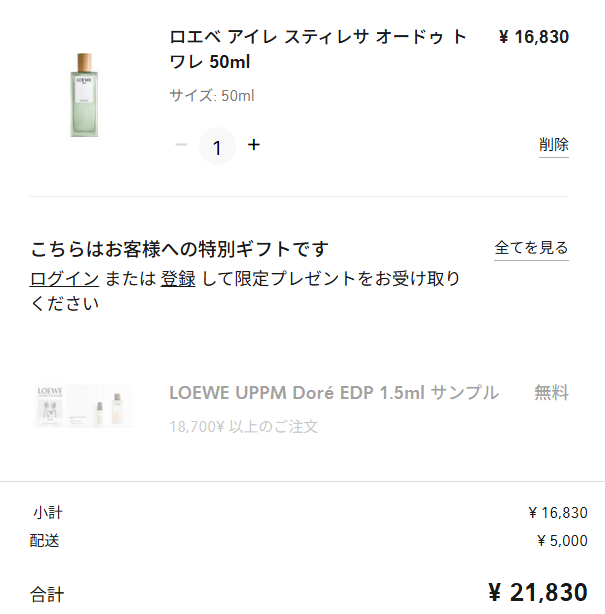
Task: Open the 全てを見る gift list link
Action: 531,248
